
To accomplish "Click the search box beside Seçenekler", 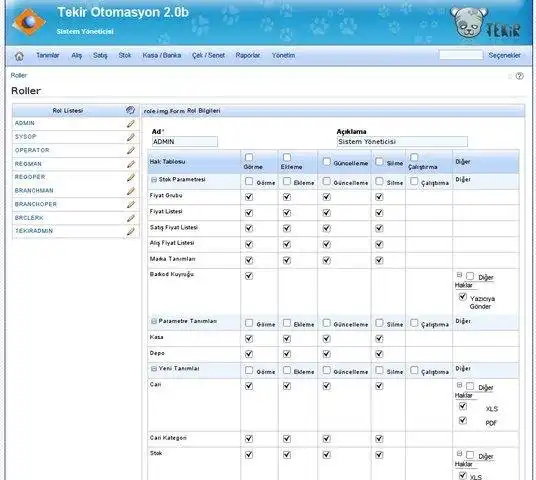I will [x=461, y=55].
